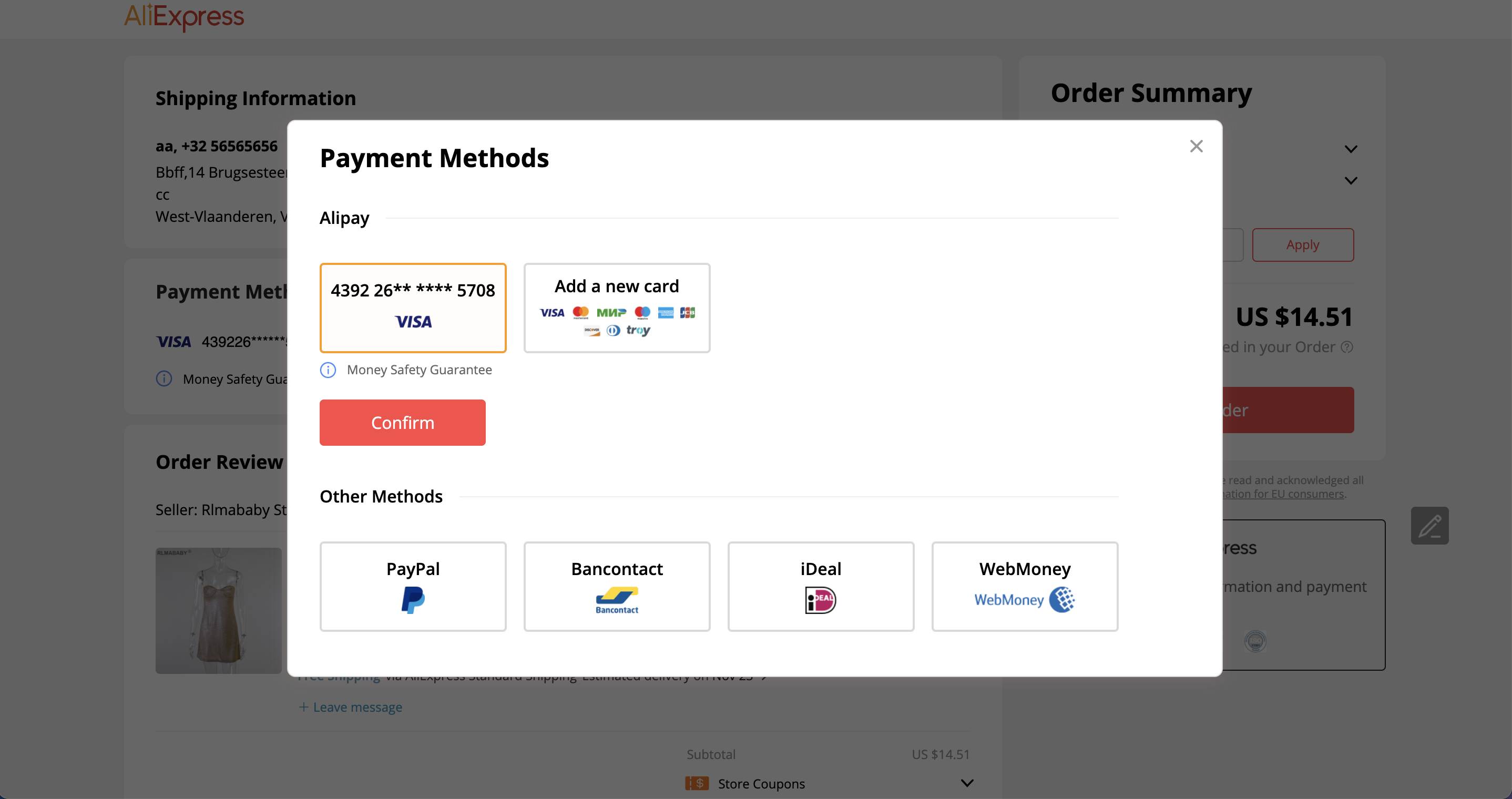This screenshot has width=1512, height=799.
Task: Click the Place Order red button
Action: click(1289, 410)
